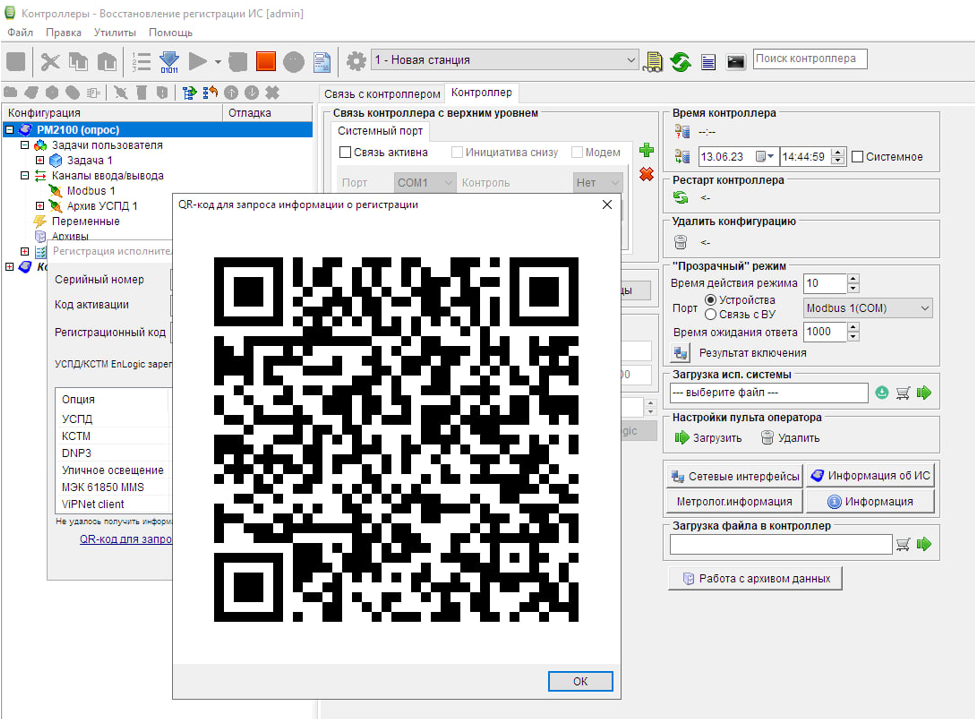Click green circle download icon for firmware file
This screenshot has height=719, width=975.
[x=882, y=392]
